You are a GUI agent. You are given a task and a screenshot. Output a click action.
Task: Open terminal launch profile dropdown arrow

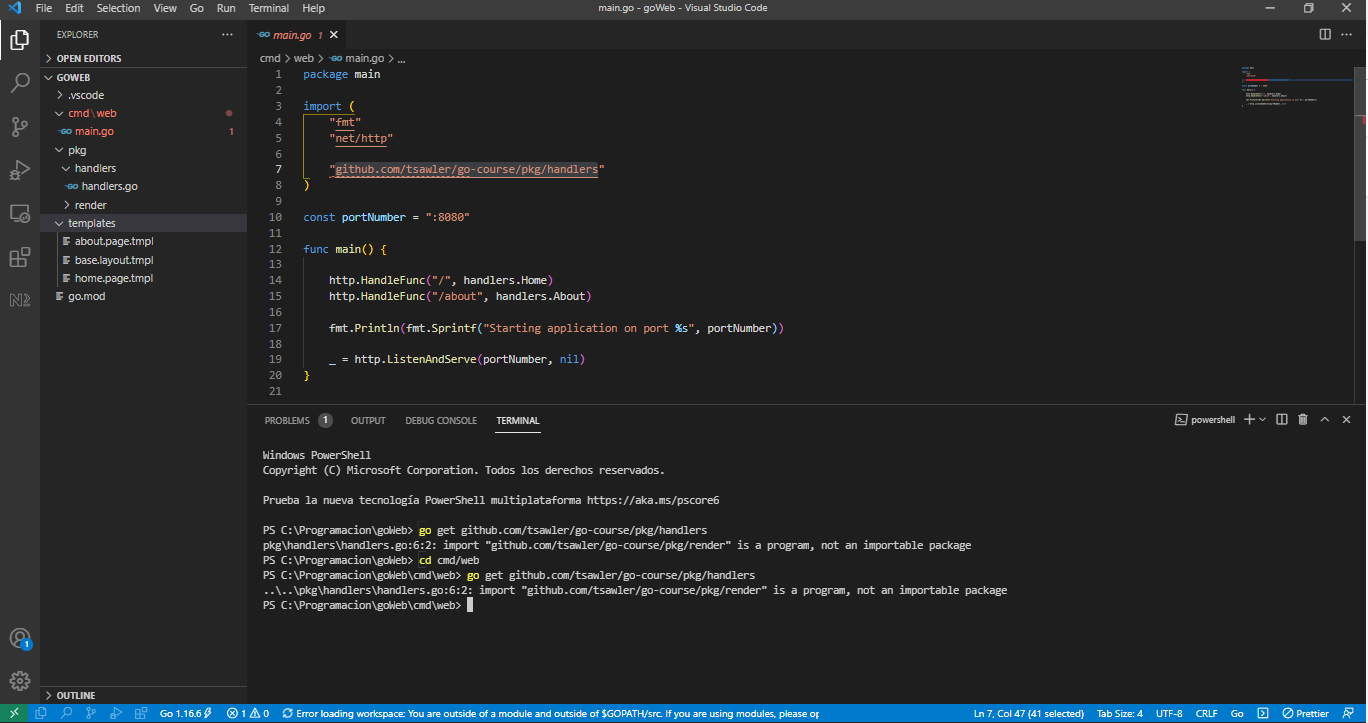tap(1263, 420)
